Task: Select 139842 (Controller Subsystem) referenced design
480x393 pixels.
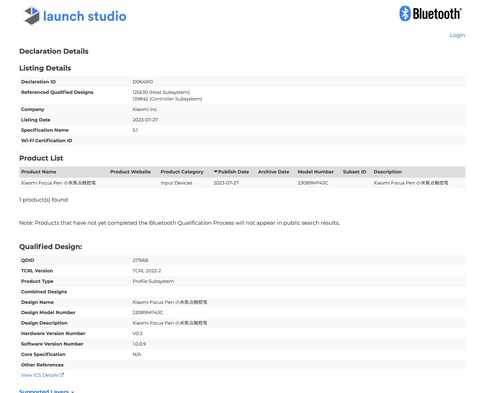Action: coord(167,99)
